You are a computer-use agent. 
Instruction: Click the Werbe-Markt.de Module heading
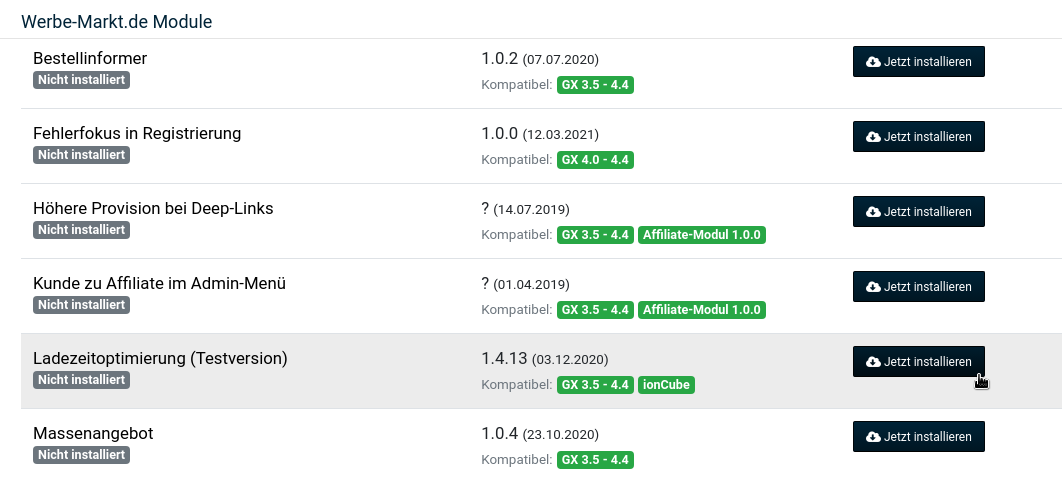(x=116, y=22)
